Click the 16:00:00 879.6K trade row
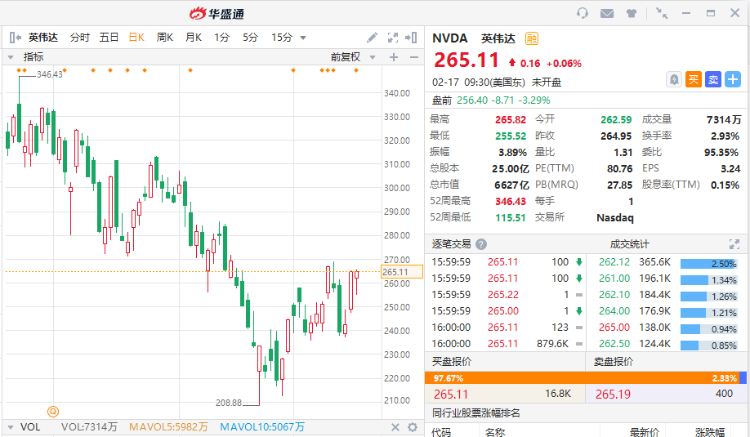This screenshot has height=437, width=750. click(507, 343)
